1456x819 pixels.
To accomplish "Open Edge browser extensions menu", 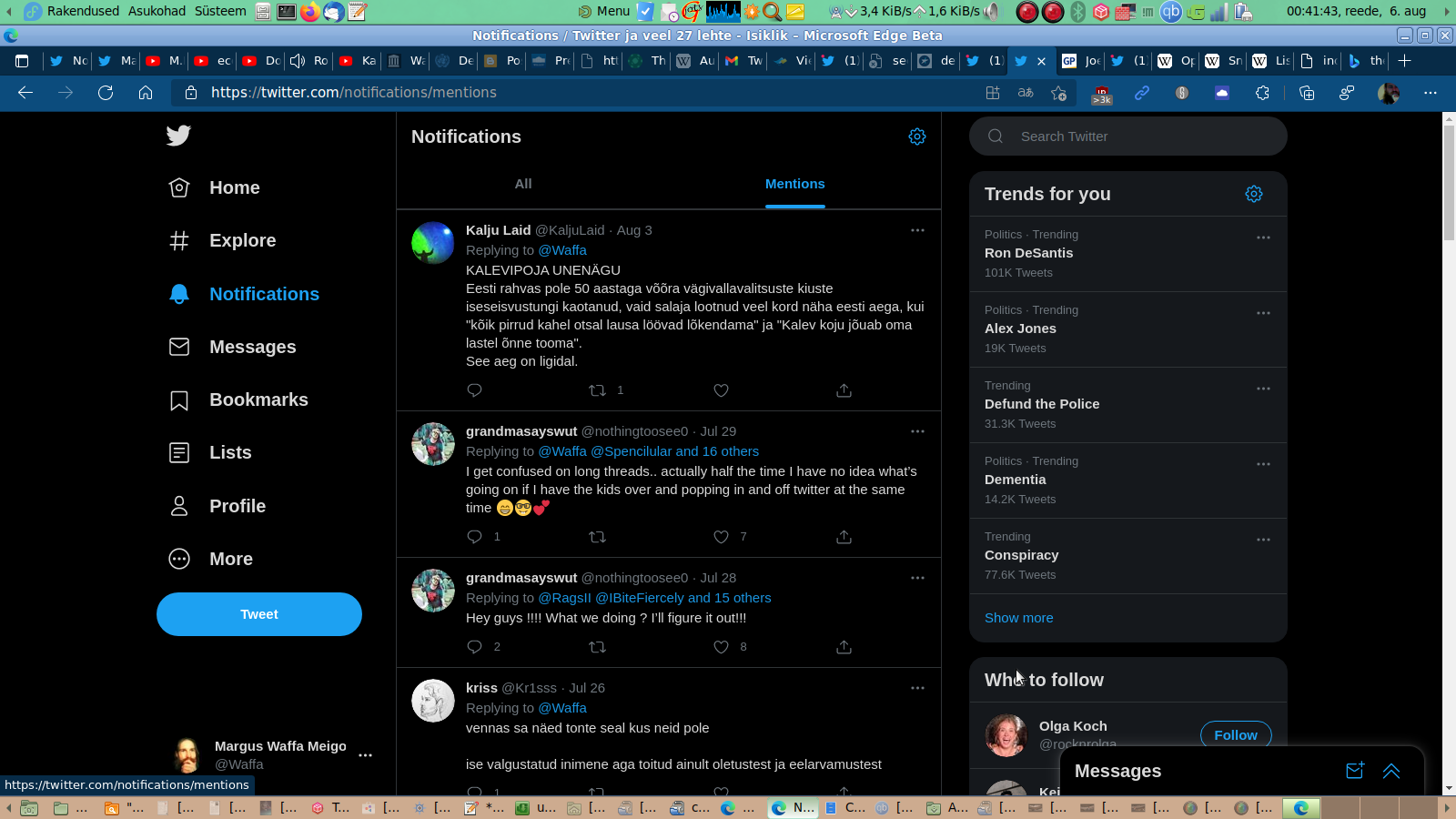I will pyautogui.click(x=1262, y=93).
